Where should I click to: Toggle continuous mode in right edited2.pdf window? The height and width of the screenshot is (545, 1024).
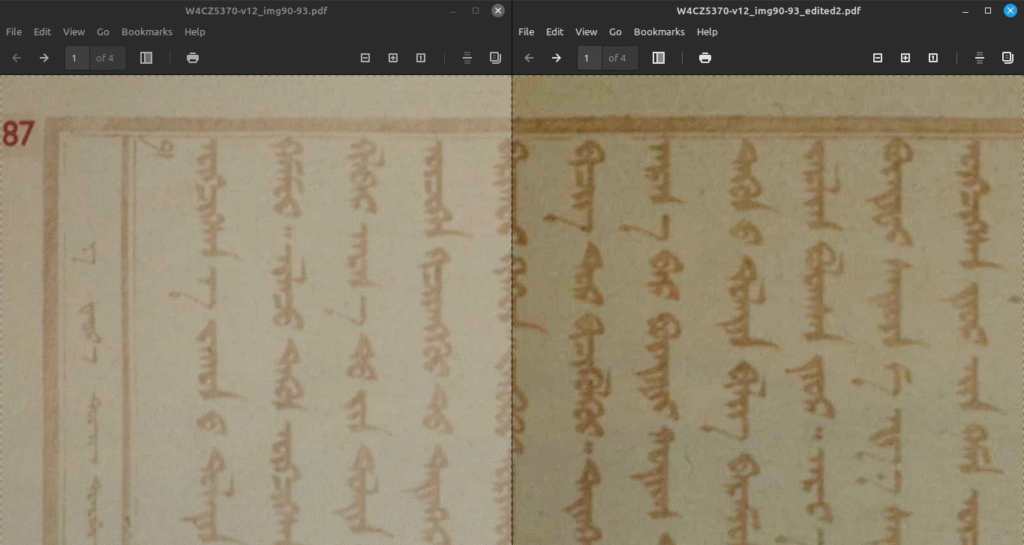980,58
